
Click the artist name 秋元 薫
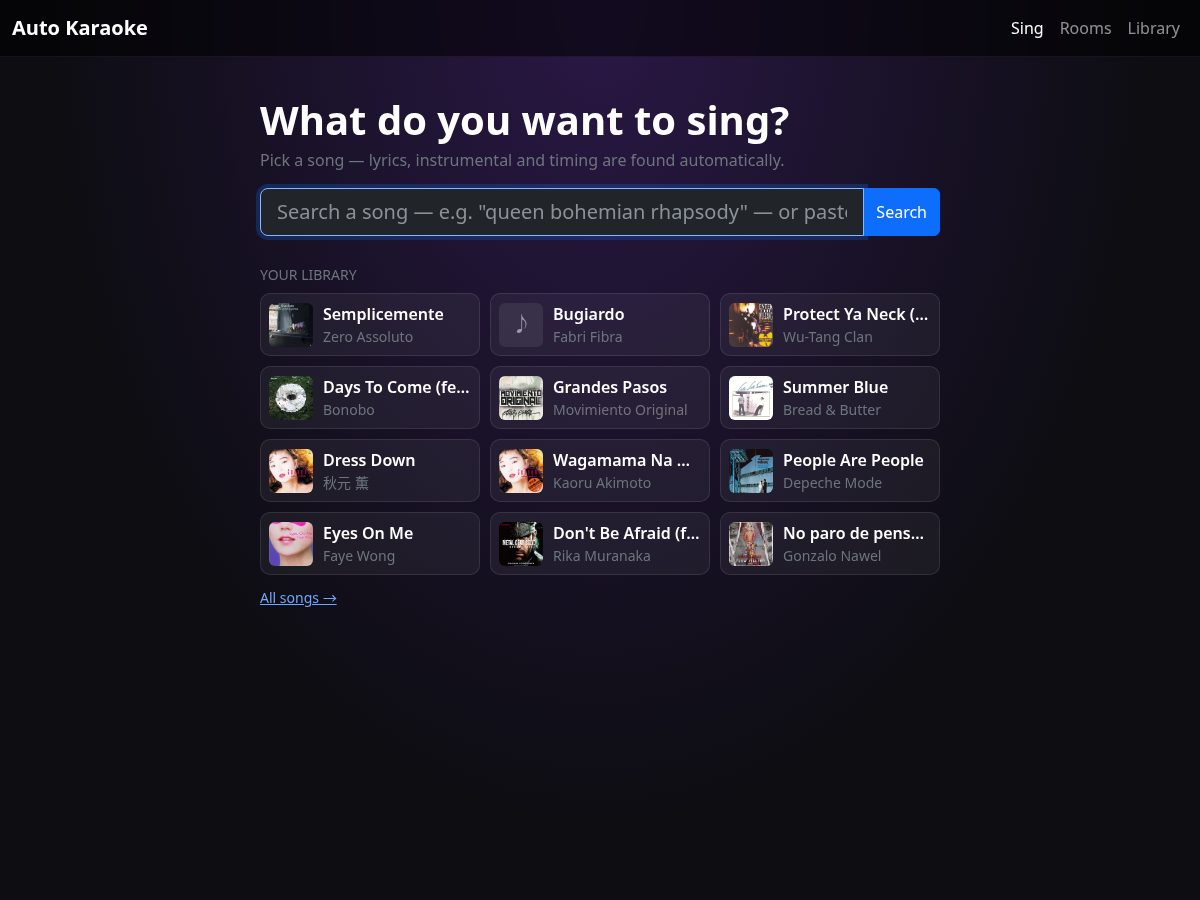point(346,483)
